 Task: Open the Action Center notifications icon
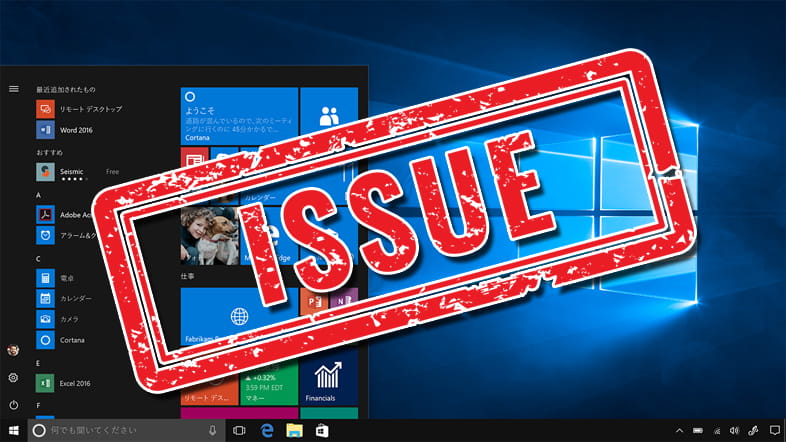[x=775, y=430]
